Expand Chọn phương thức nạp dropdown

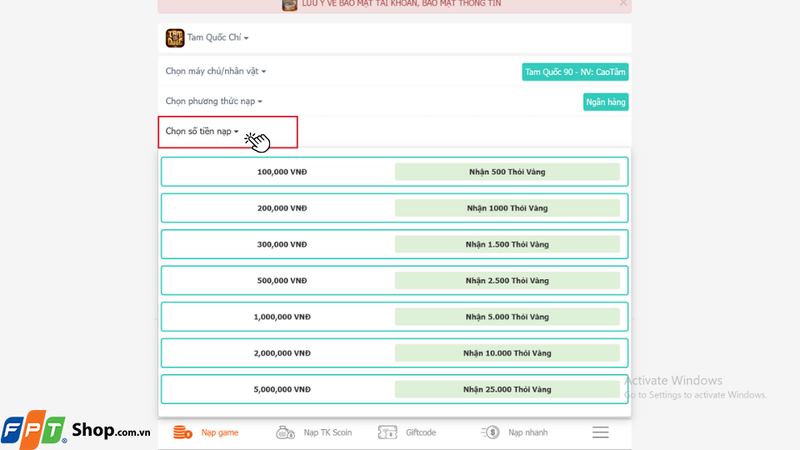click(x=214, y=101)
